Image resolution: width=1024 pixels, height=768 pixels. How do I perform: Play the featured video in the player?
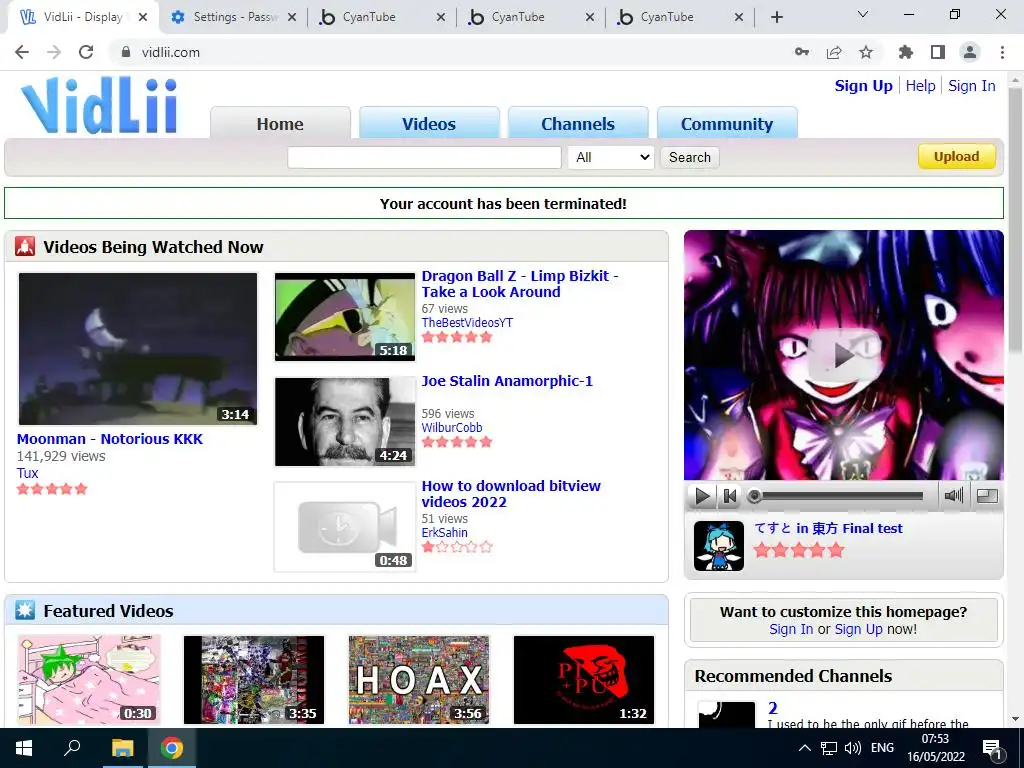point(702,496)
